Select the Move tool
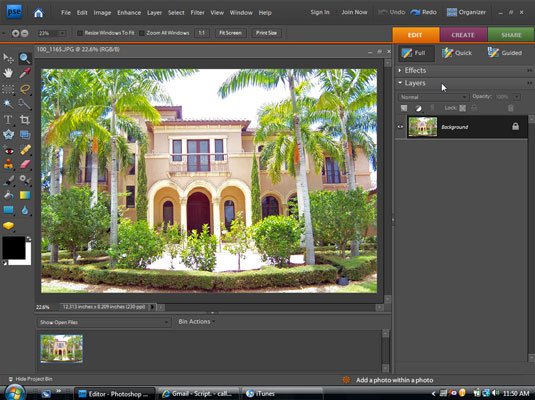Viewport: 535px width, 400px height. coord(8,58)
